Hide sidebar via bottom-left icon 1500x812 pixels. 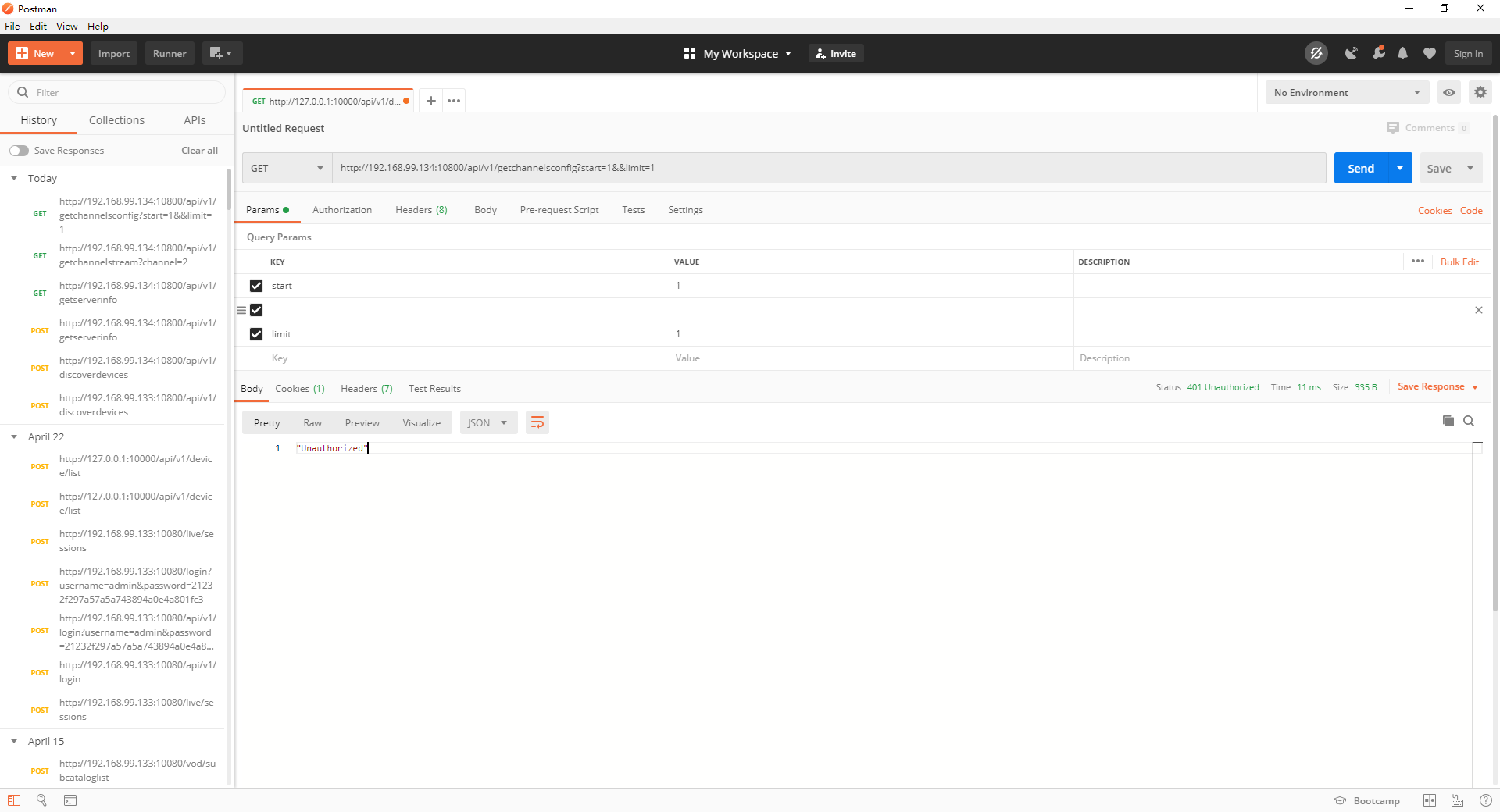pos(14,800)
